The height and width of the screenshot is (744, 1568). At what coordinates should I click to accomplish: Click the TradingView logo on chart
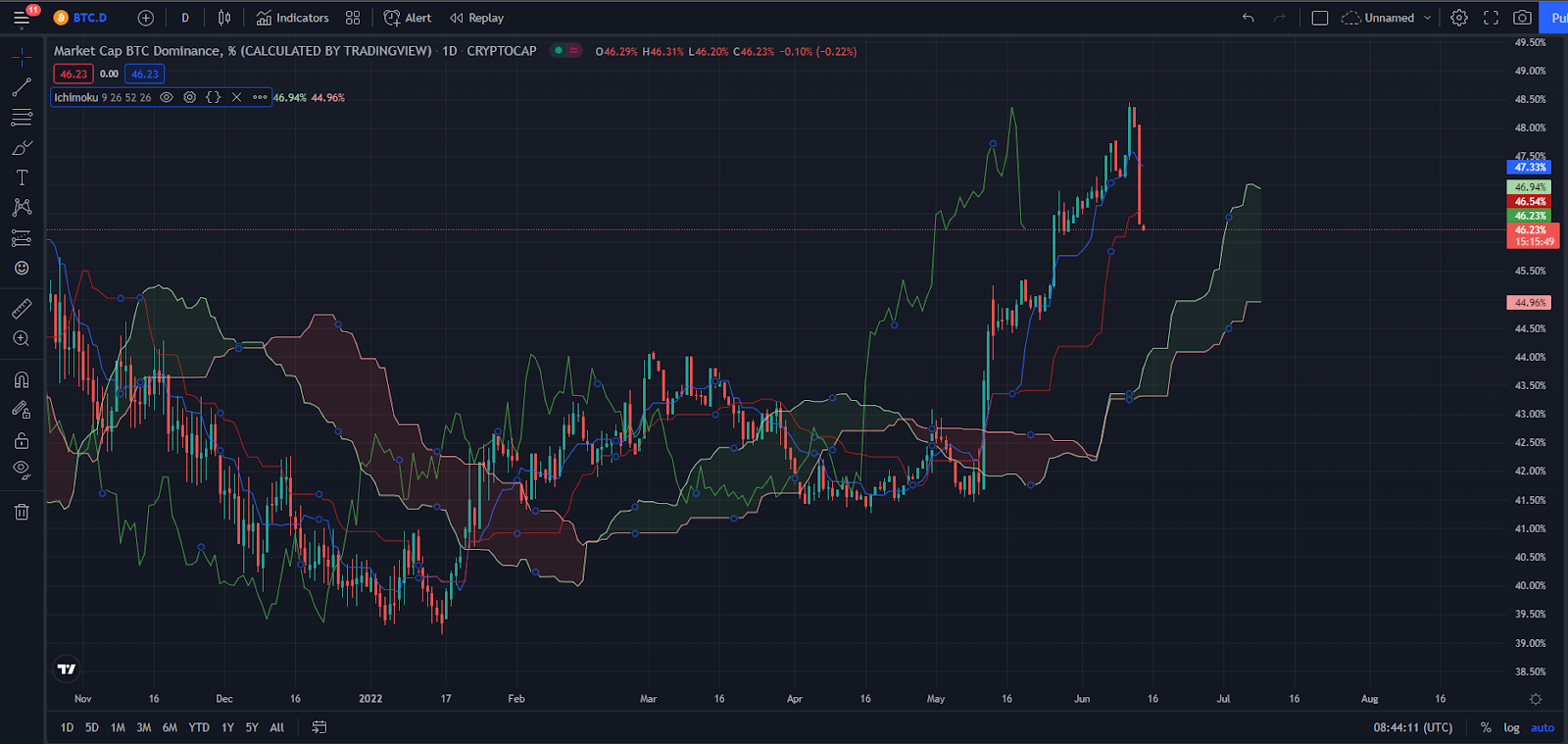tap(67, 670)
